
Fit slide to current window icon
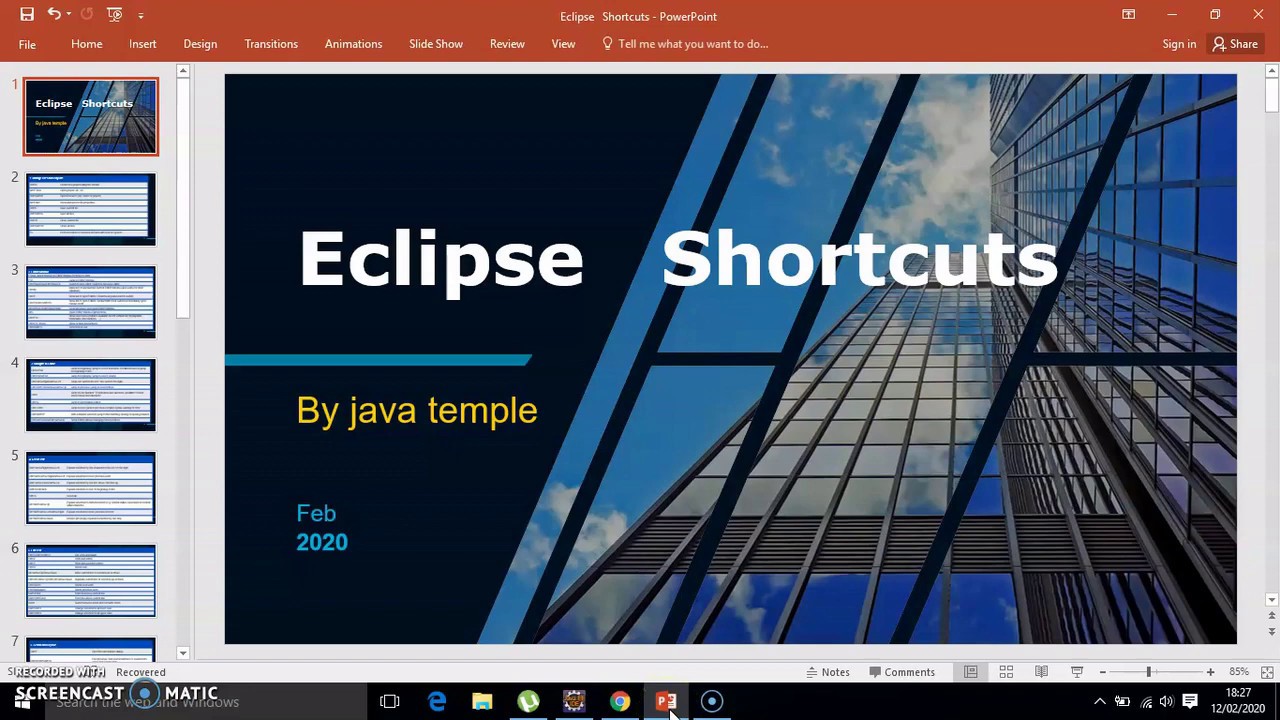[1267, 672]
